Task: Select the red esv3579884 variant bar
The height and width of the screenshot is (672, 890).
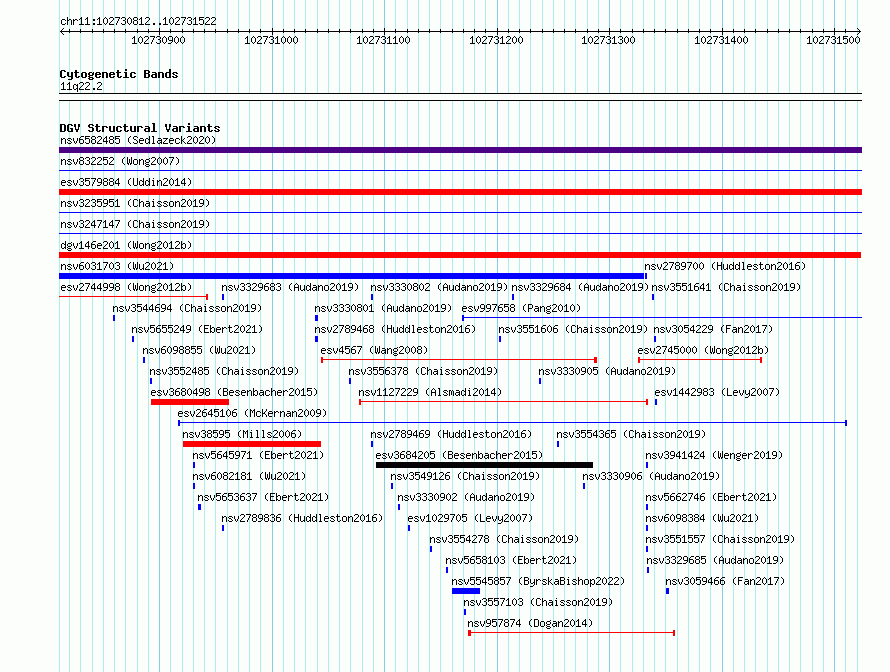Action: [460, 192]
